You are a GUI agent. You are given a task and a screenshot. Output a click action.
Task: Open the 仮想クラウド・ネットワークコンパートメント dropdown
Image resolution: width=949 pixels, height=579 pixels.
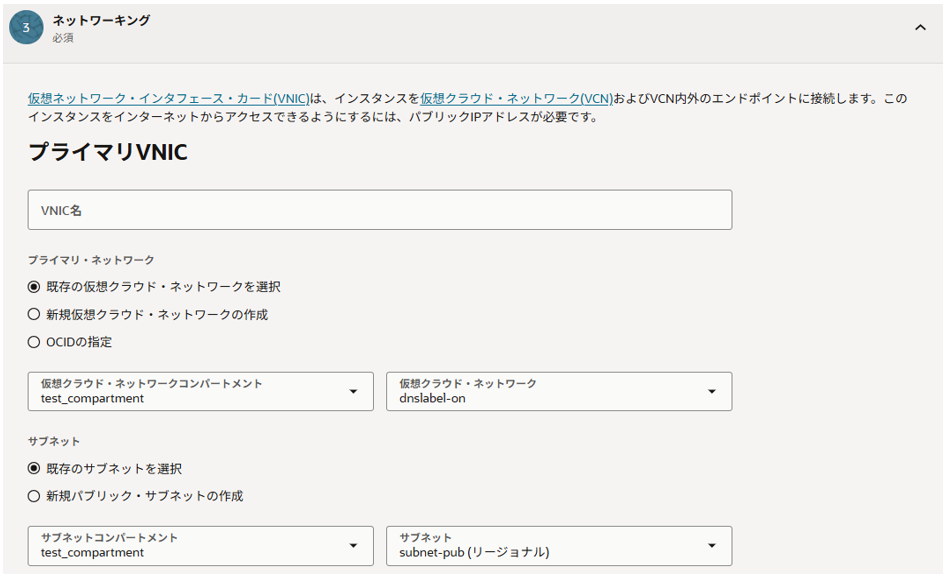tap(190, 391)
